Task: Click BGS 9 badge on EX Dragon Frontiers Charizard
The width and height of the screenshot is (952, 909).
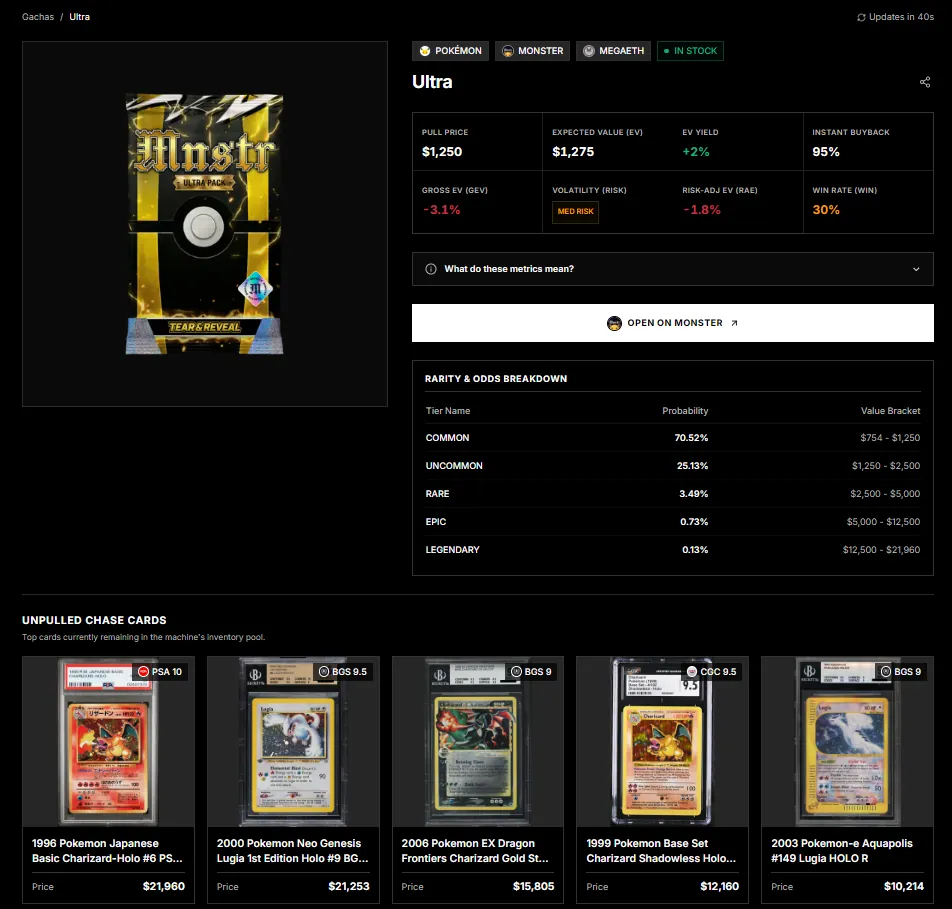Action: [531, 672]
